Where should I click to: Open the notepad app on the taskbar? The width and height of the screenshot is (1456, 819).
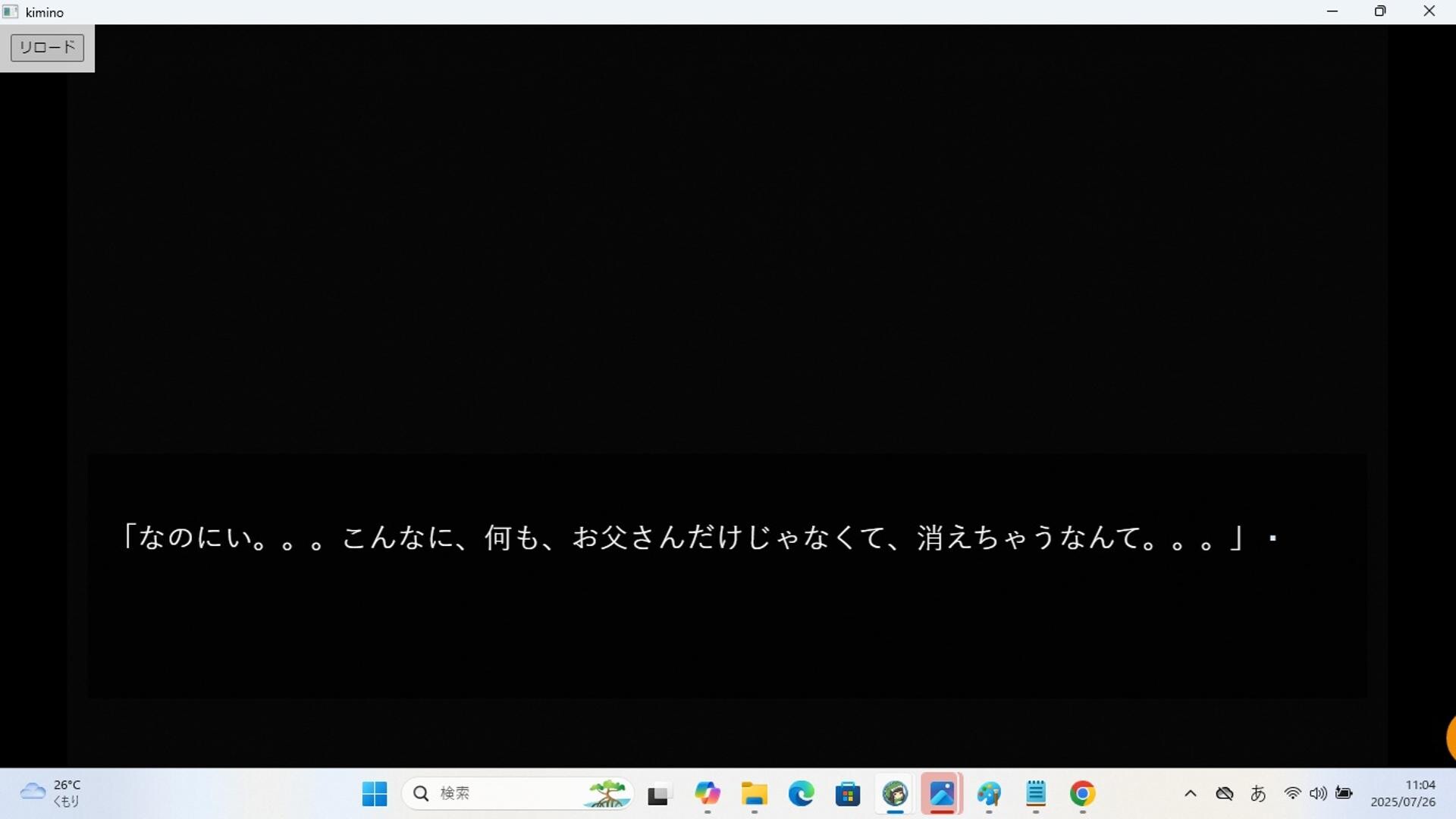[x=1037, y=794]
